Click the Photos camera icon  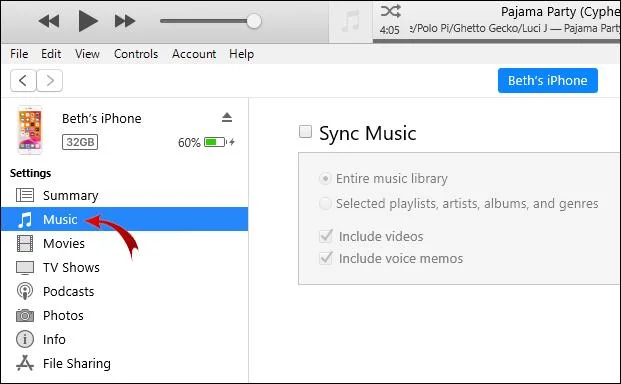pyautogui.click(x=25, y=316)
